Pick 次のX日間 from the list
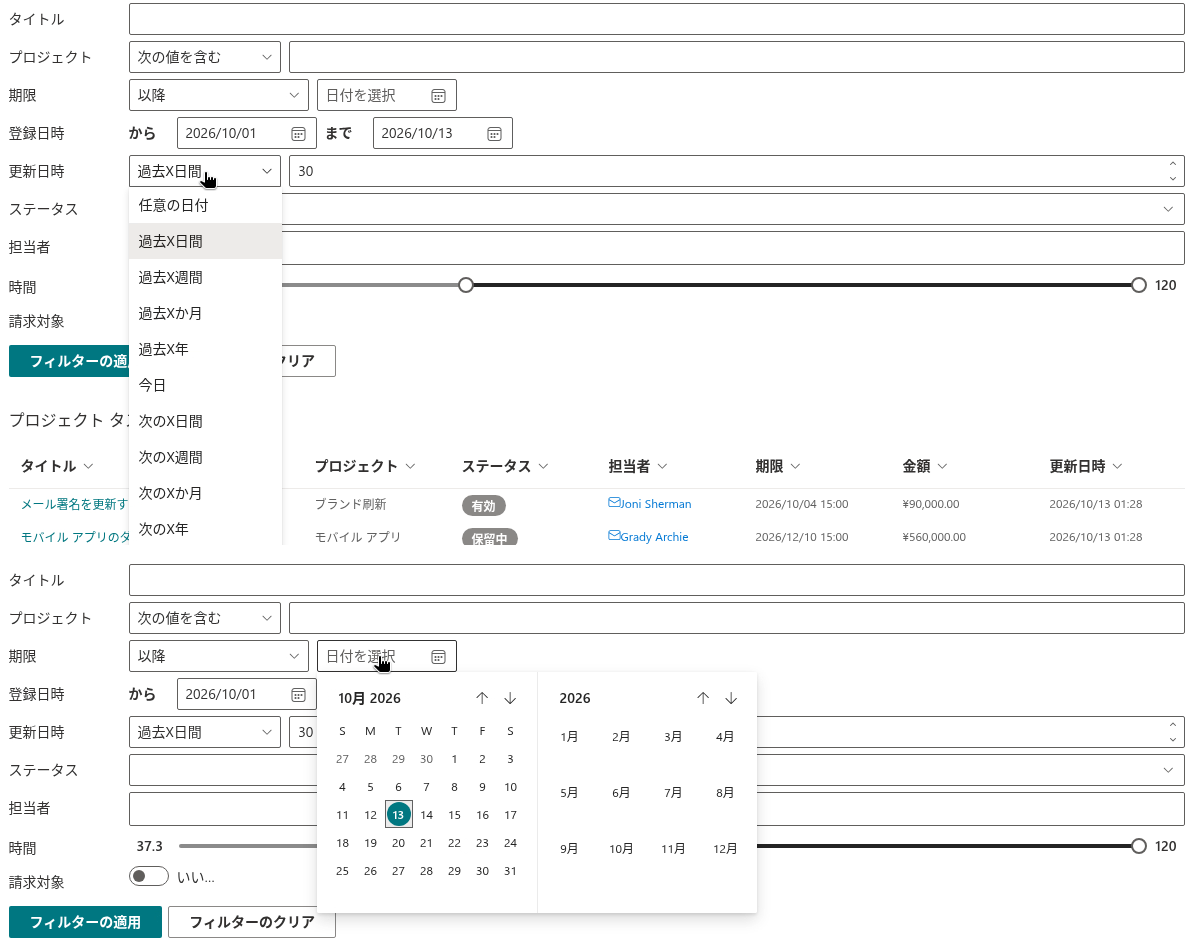 pyautogui.click(x=205, y=421)
